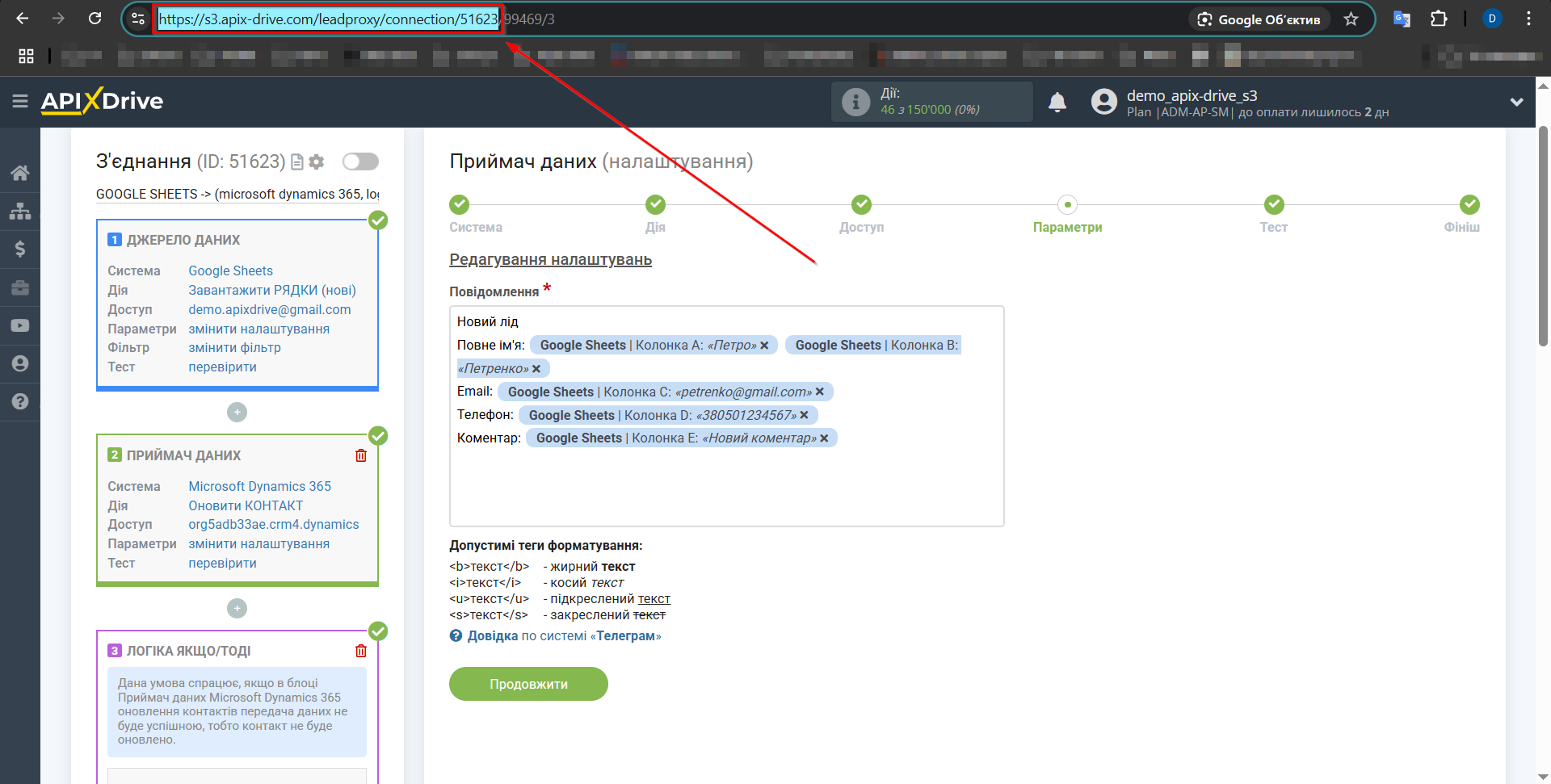Screen dimensions: 1551x784
Task: Delete the ПРИЙМАЧ ДАНИХ block
Action: point(361,455)
